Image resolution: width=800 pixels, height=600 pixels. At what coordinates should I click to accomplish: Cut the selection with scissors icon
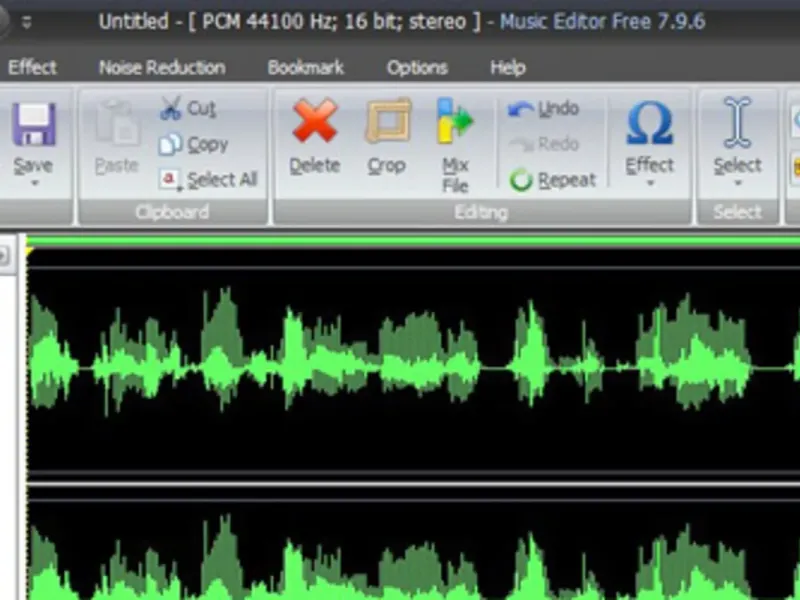pos(188,108)
